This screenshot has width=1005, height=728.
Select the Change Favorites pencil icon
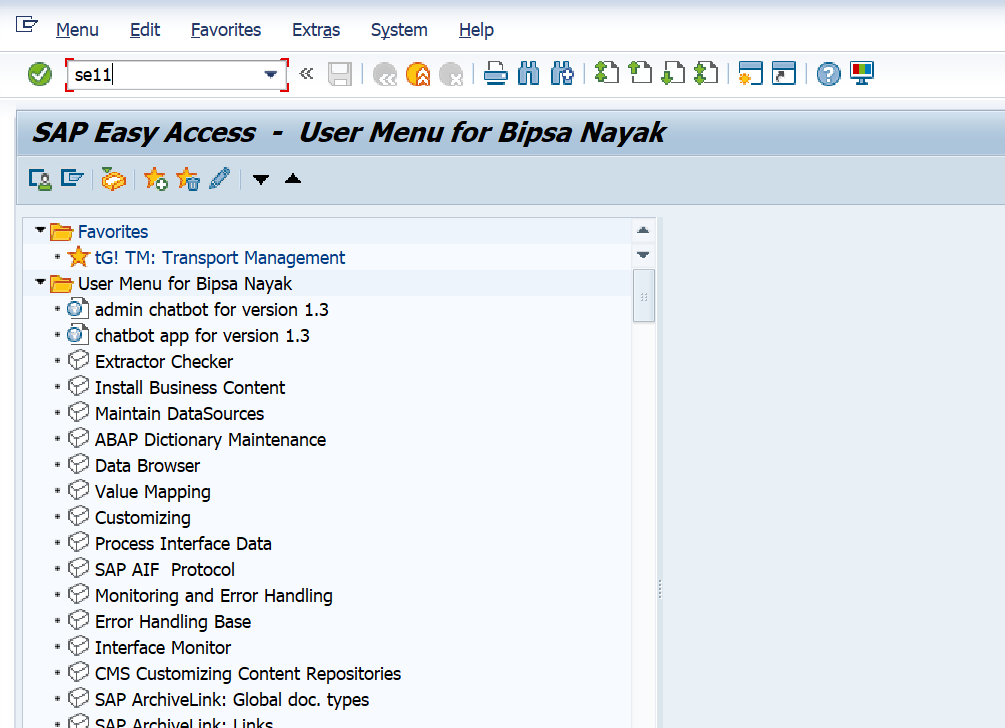[x=219, y=179]
